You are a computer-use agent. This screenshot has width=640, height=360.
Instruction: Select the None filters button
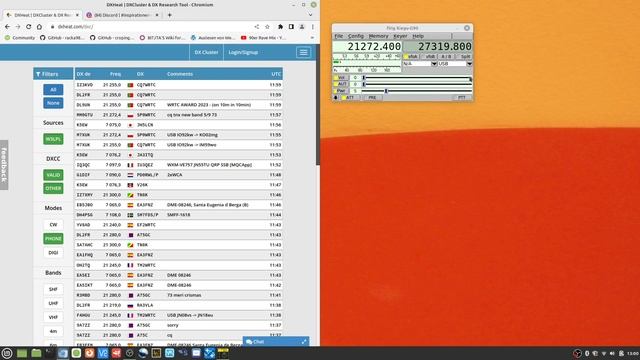tap(53, 103)
